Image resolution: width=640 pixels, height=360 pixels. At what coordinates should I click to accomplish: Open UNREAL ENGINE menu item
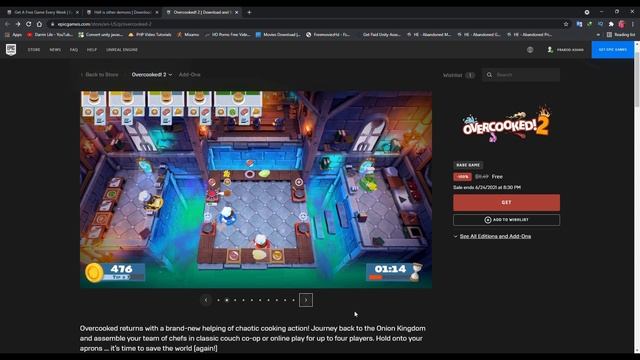pos(122,50)
